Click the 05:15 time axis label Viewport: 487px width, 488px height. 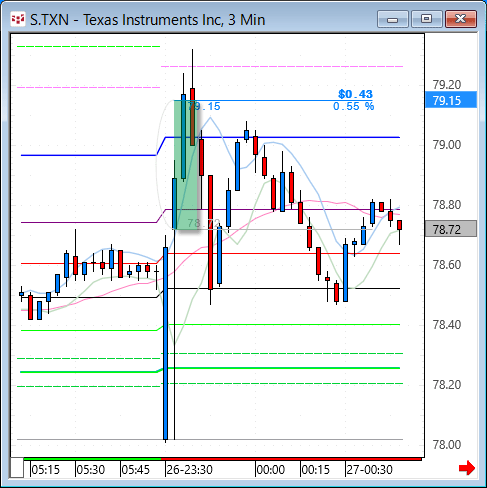[45, 470]
